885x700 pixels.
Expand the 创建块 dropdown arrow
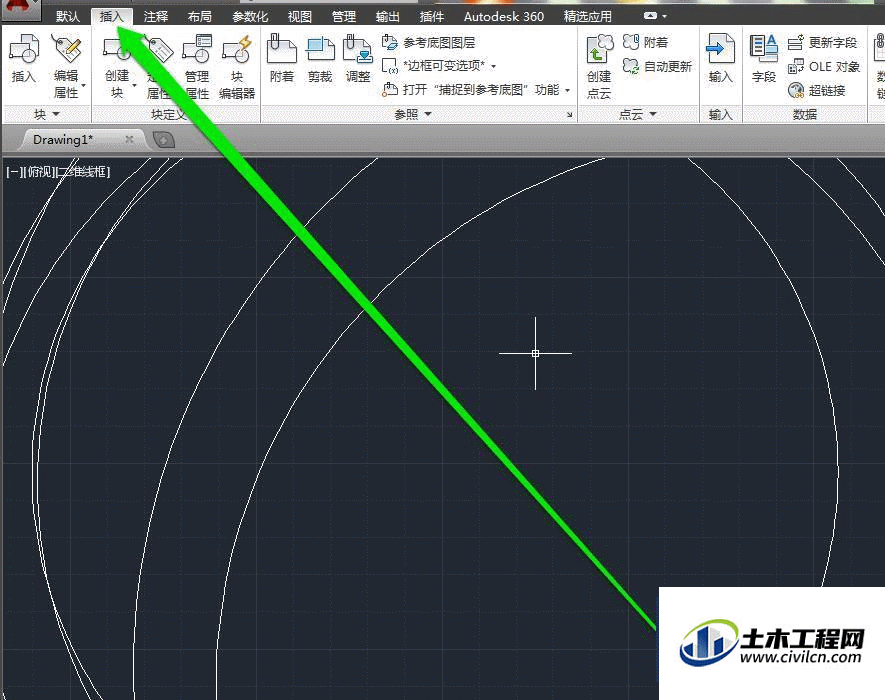click(x=134, y=86)
